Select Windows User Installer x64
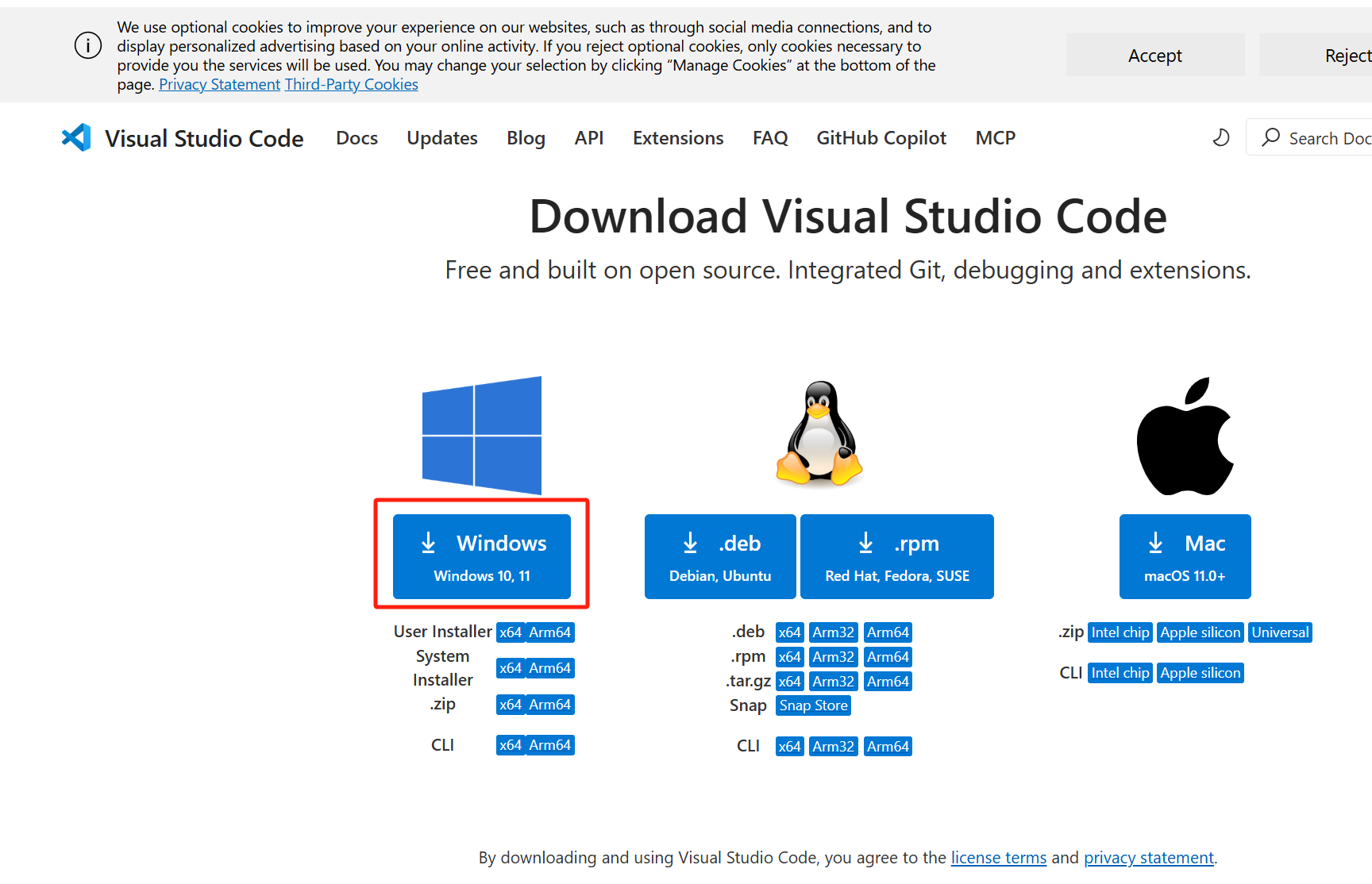This screenshot has height=884, width=1372. click(511, 632)
